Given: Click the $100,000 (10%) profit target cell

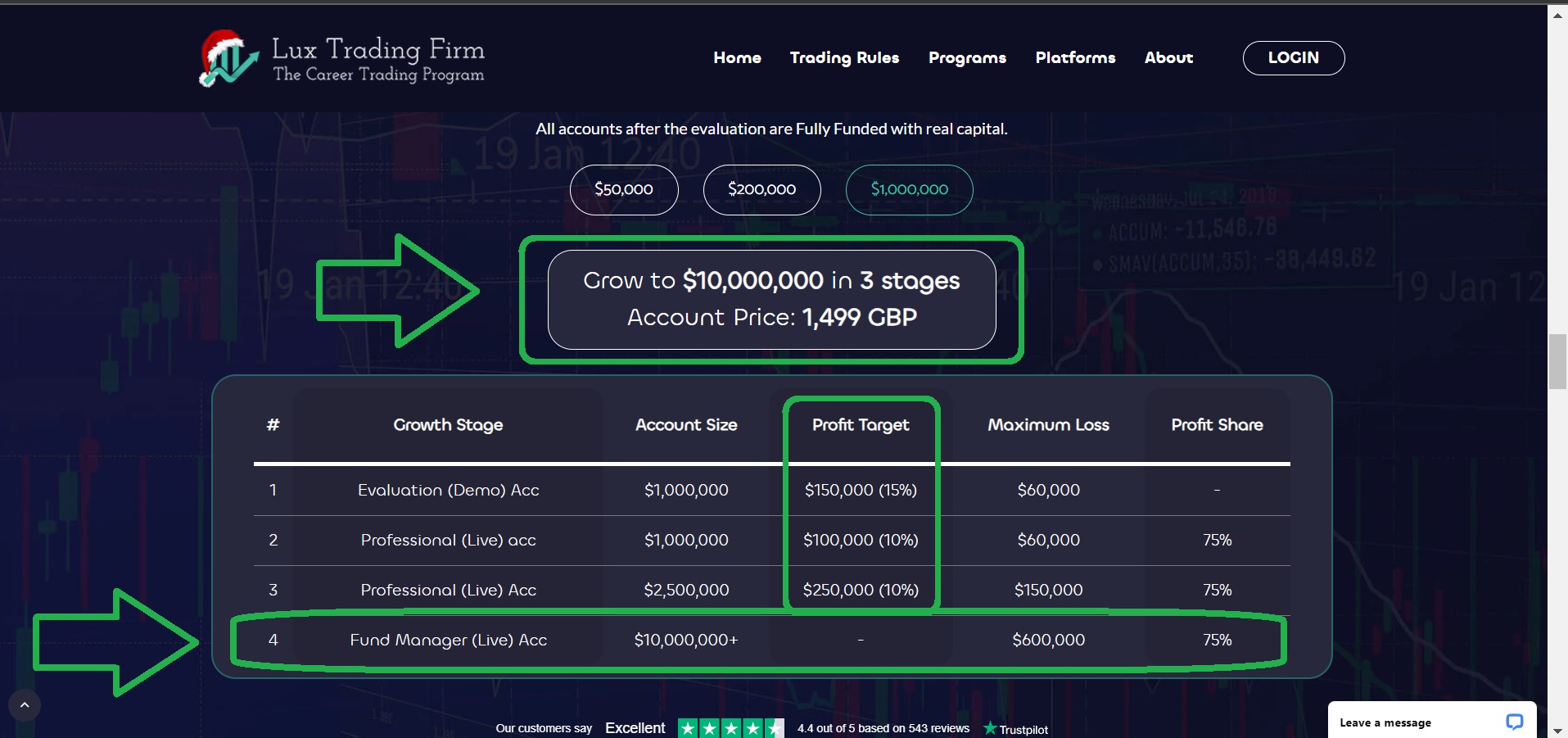Looking at the screenshot, I should 861,540.
